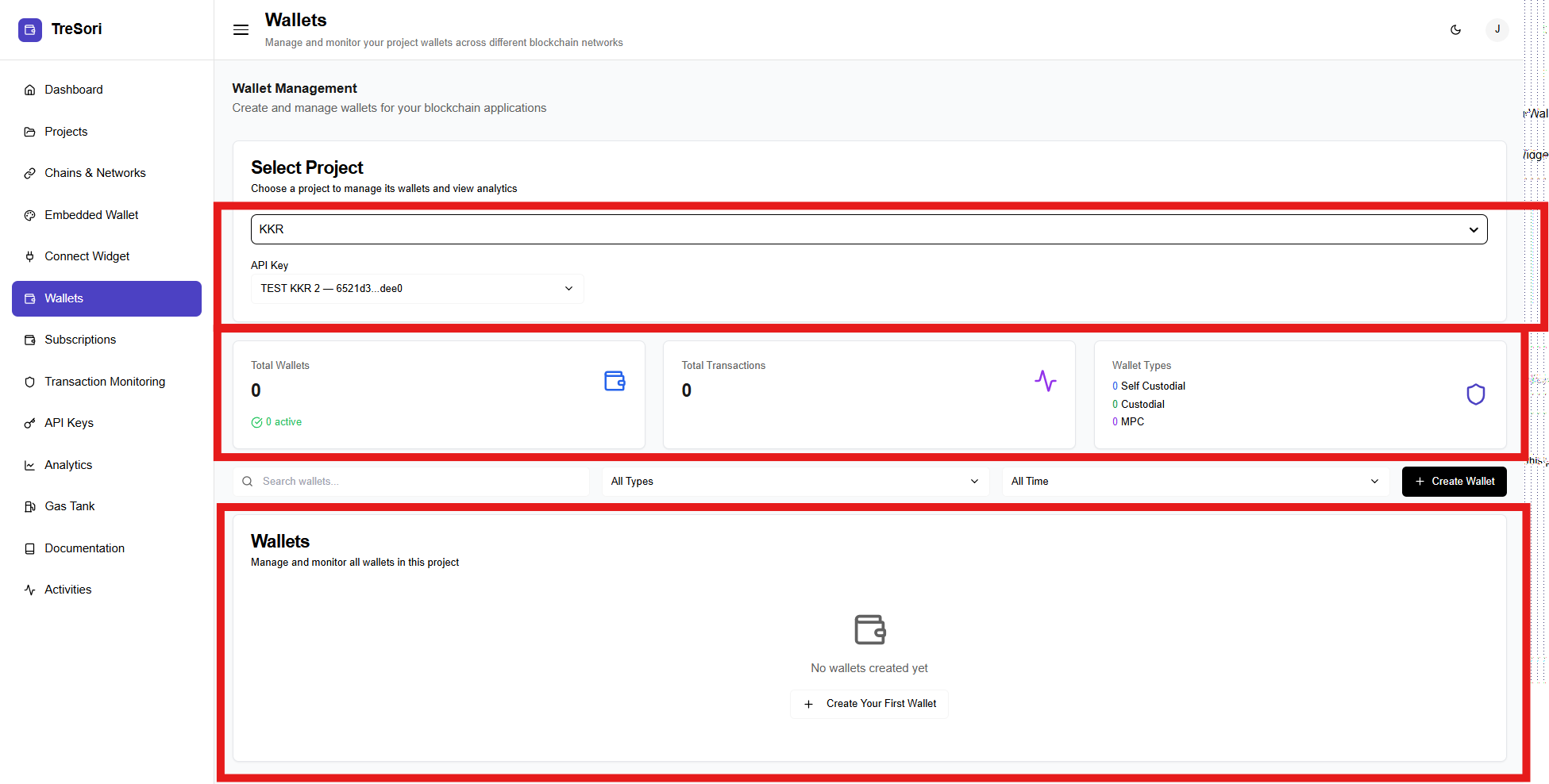The width and height of the screenshot is (1549, 784).
Task: Open Transaction Monitoring from sidebar
Action: 105,382
